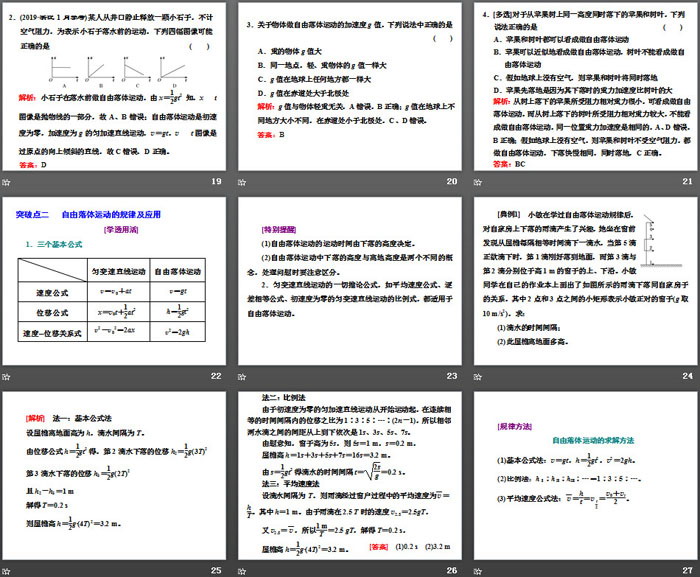Click the animation star icon under slide 24
This screenshot has width=700, height=577.
[475, 376]
